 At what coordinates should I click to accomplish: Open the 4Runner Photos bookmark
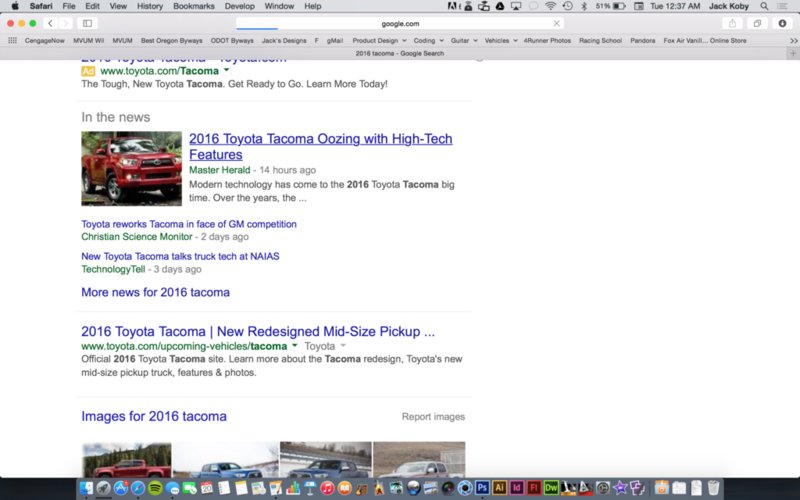[547, 40]
